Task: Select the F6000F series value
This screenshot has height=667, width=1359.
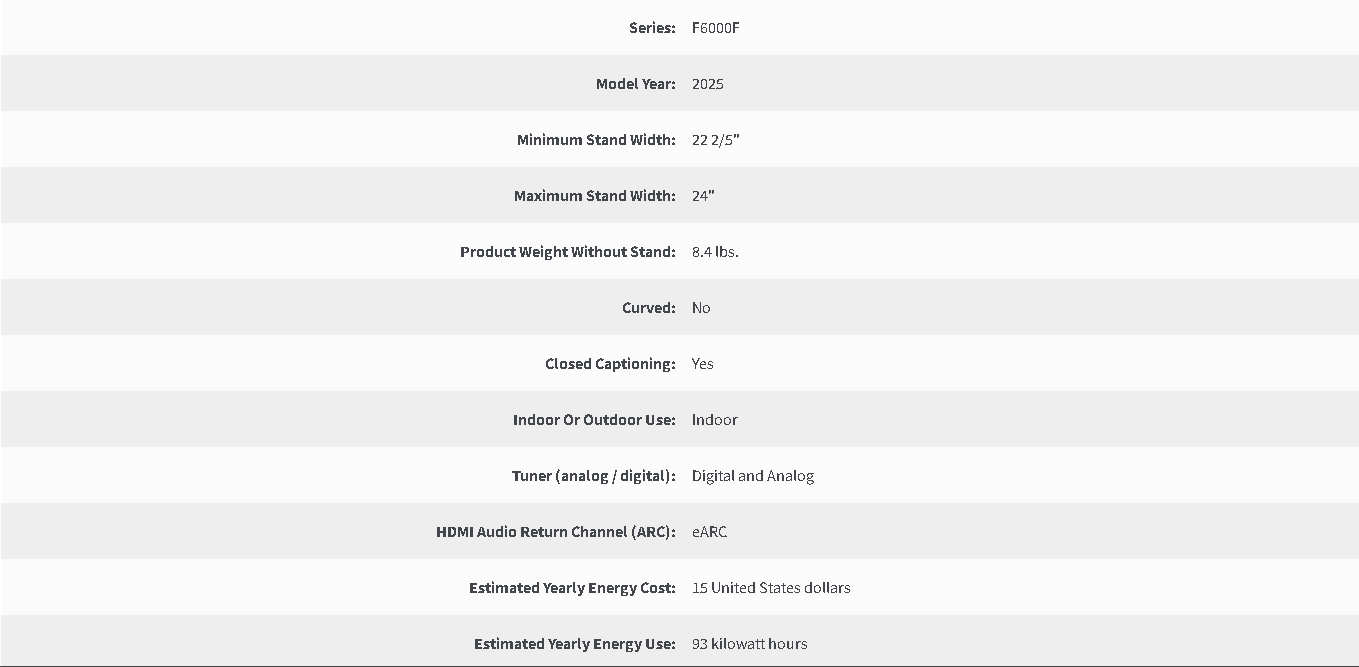Action: (x=716, y=28)
